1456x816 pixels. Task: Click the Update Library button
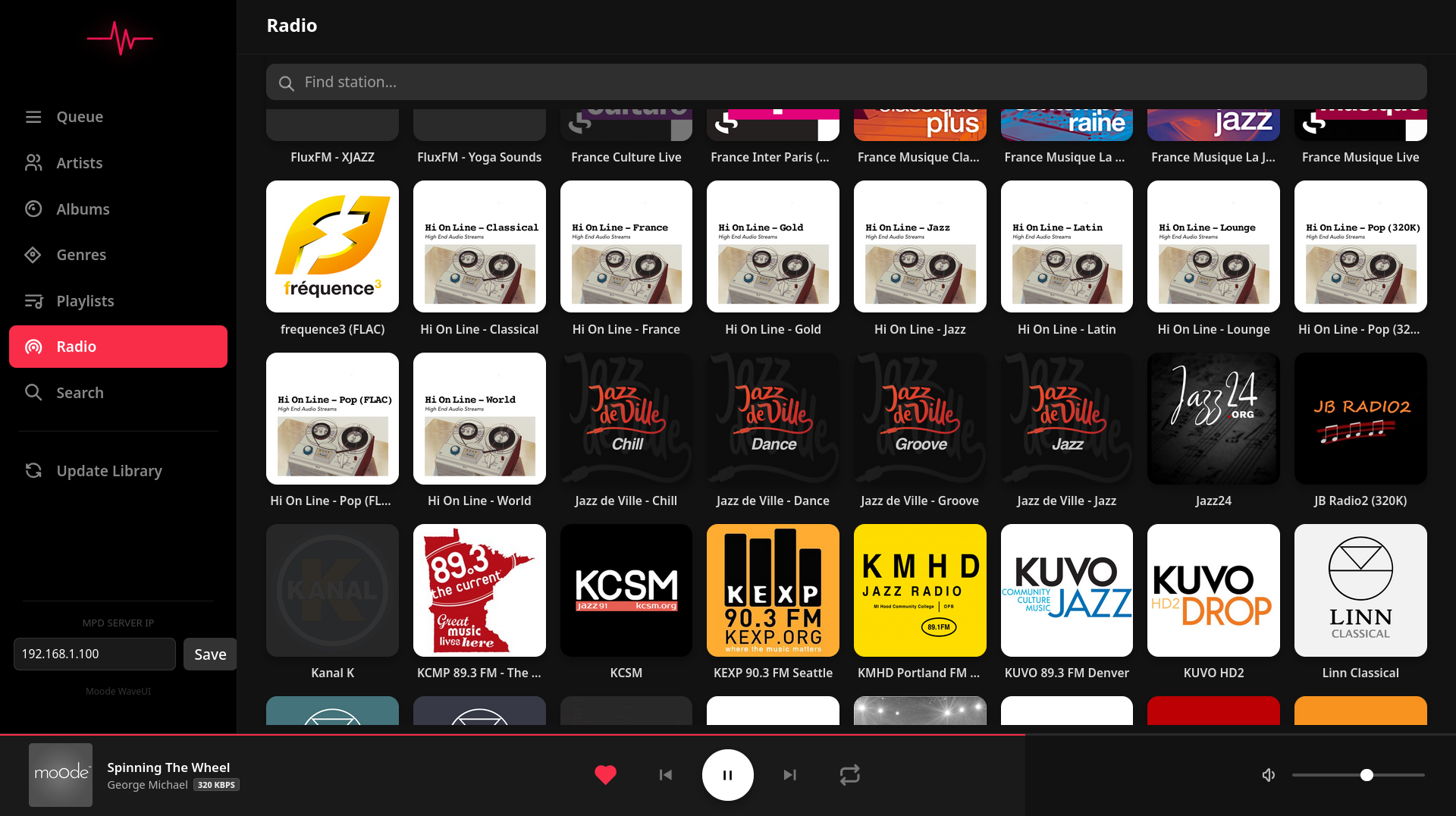click(118, 471)
